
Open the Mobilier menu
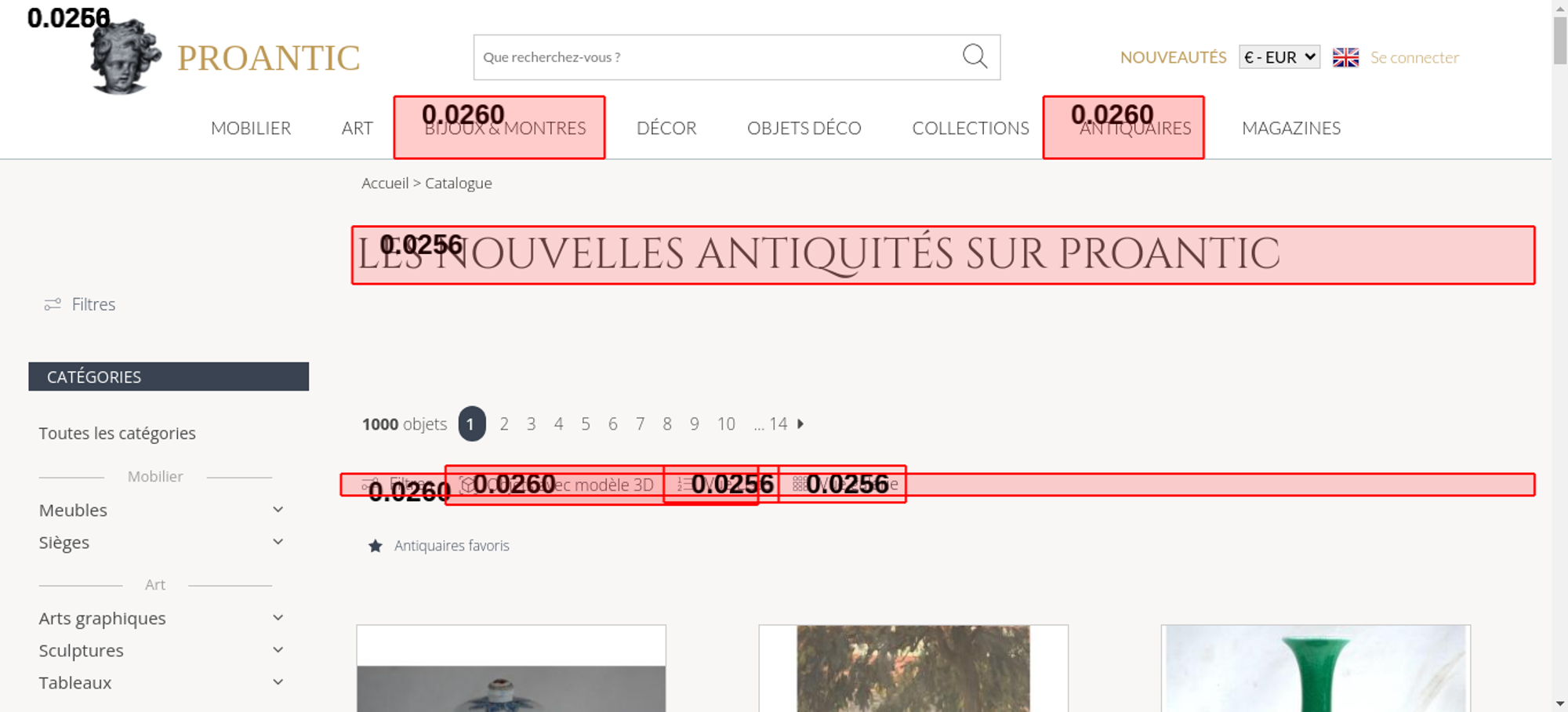tap(251, 128)
